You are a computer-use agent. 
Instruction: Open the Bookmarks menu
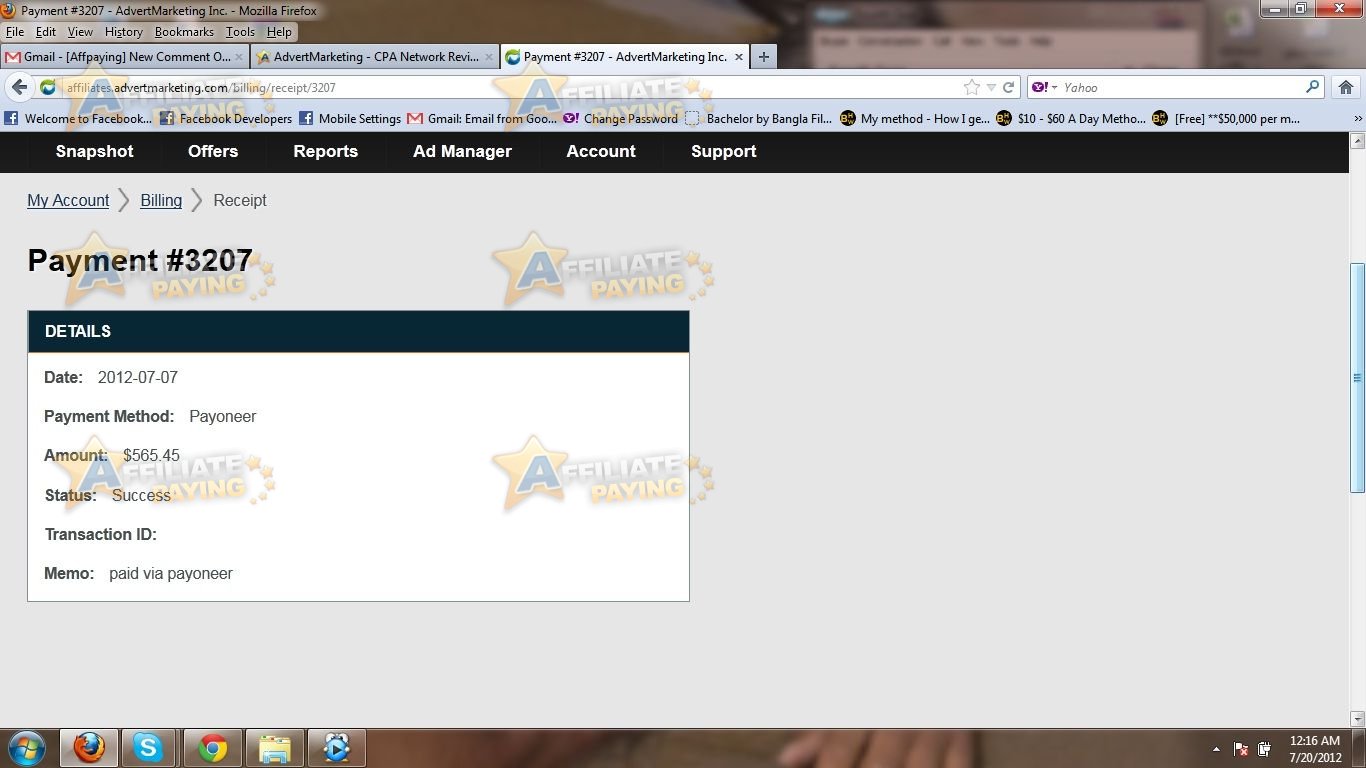click(x=184, y=32)
